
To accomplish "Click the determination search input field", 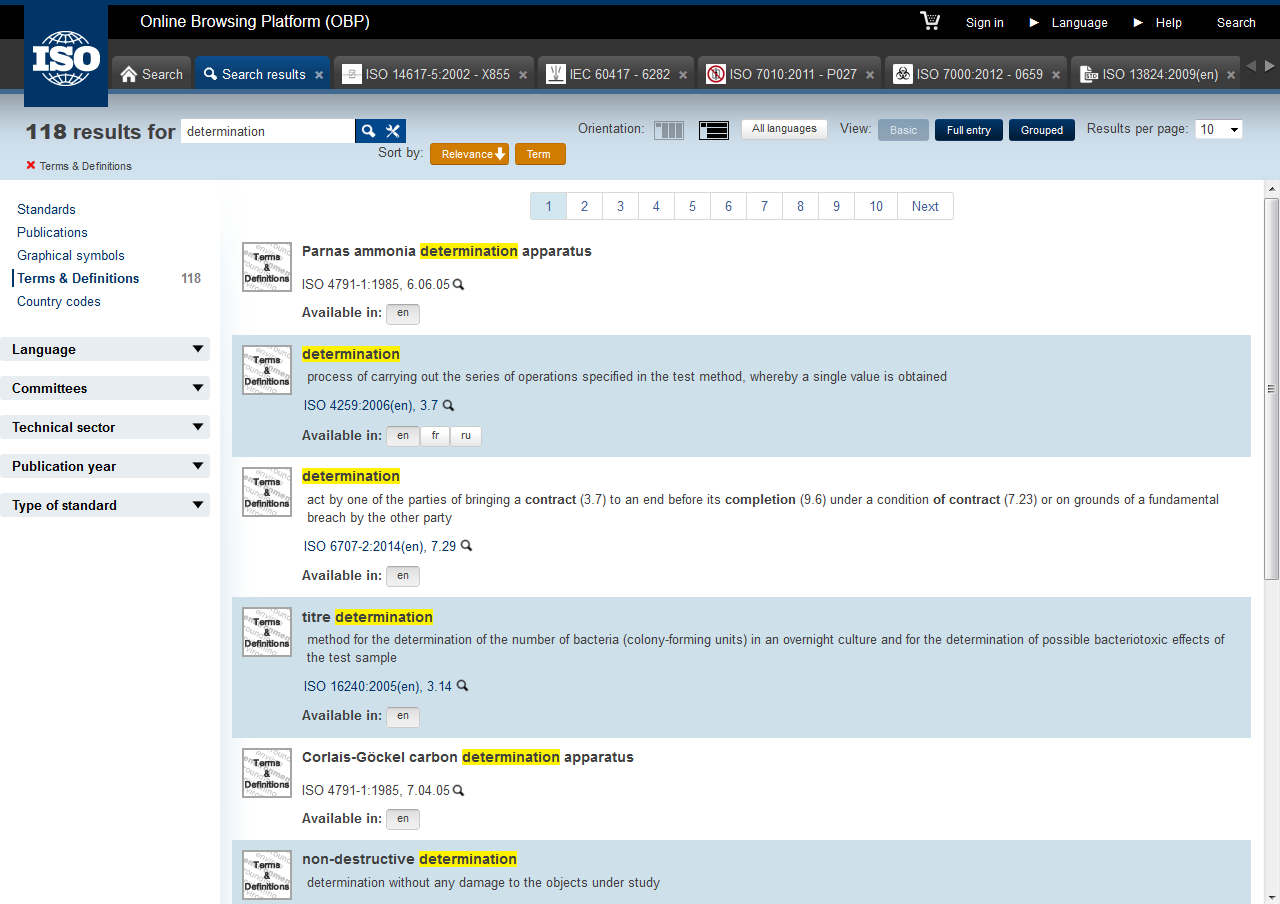I will click(x=268, y=131).
